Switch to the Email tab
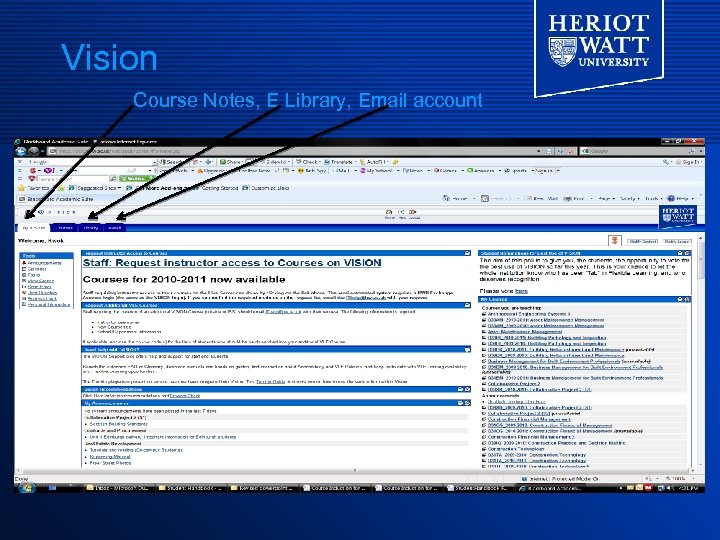This screenshot has width=720, height=540. tap(115, 228)
